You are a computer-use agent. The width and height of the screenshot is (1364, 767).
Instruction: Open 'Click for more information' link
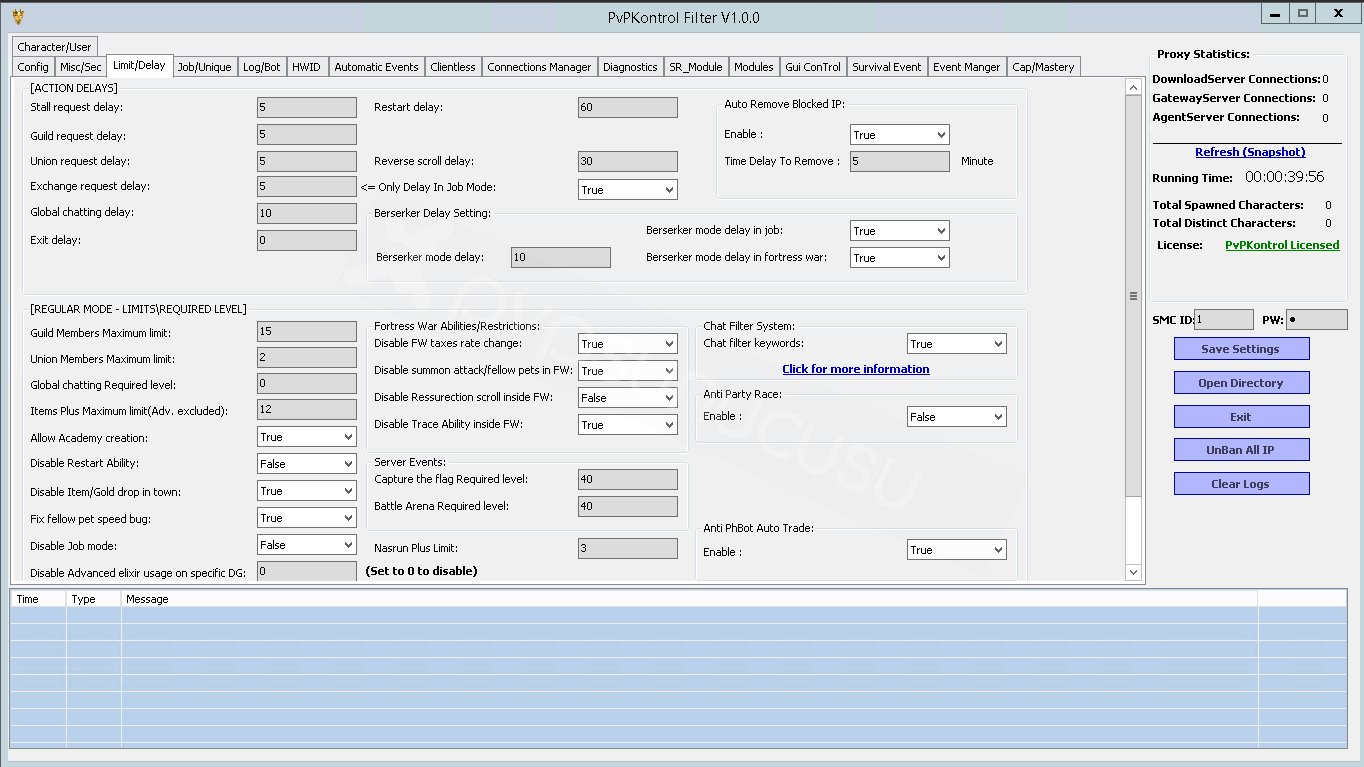point(856,369)
